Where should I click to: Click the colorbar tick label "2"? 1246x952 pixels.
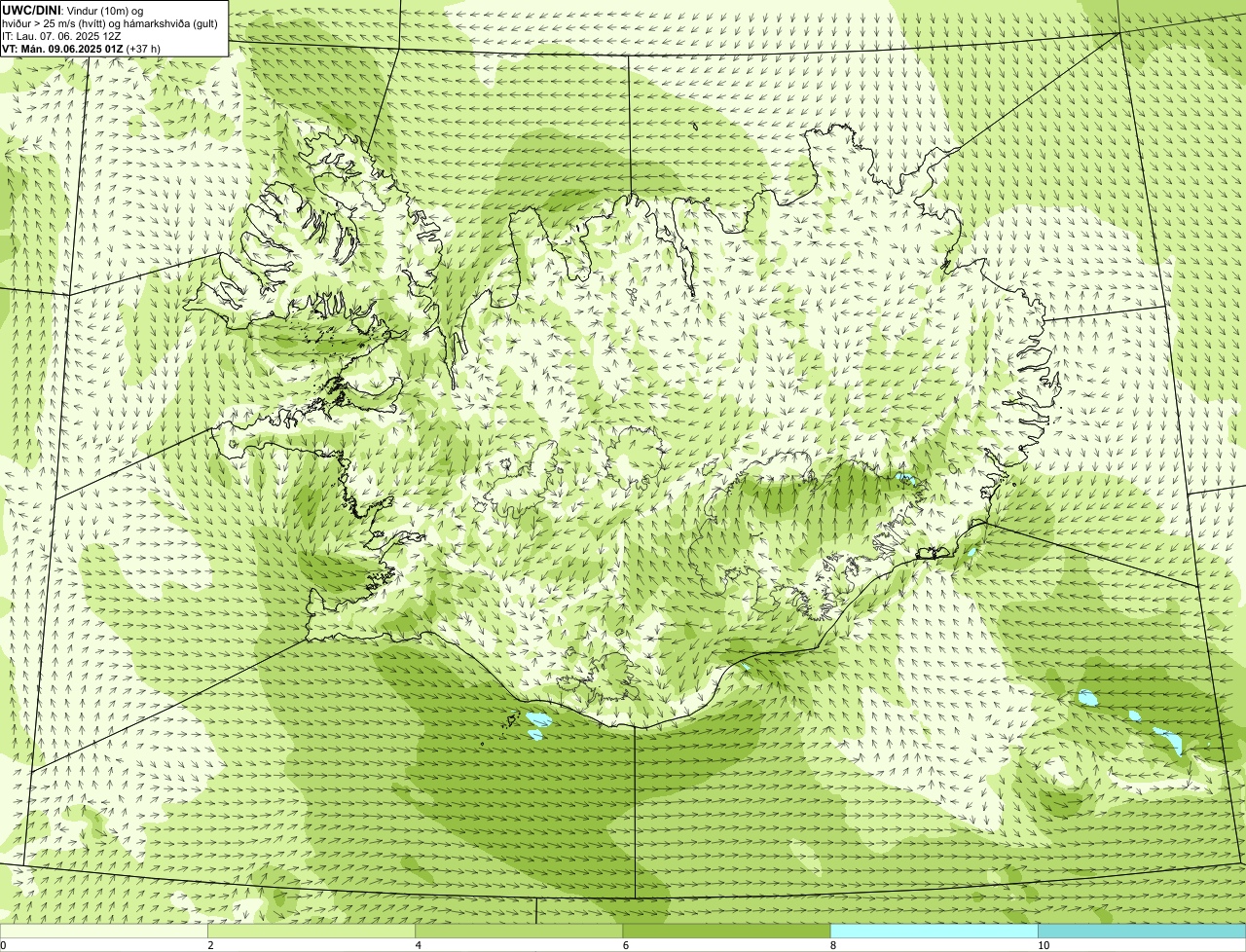click(x=210, y=945)
